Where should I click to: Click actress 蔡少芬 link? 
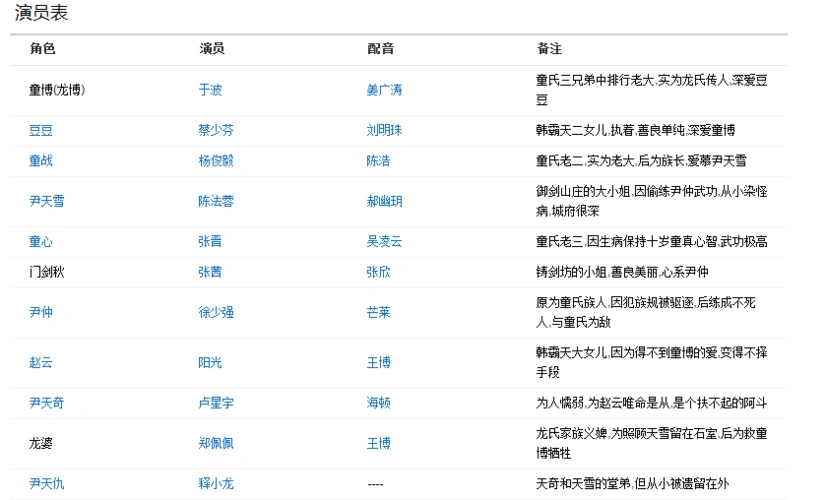[216, 131]
